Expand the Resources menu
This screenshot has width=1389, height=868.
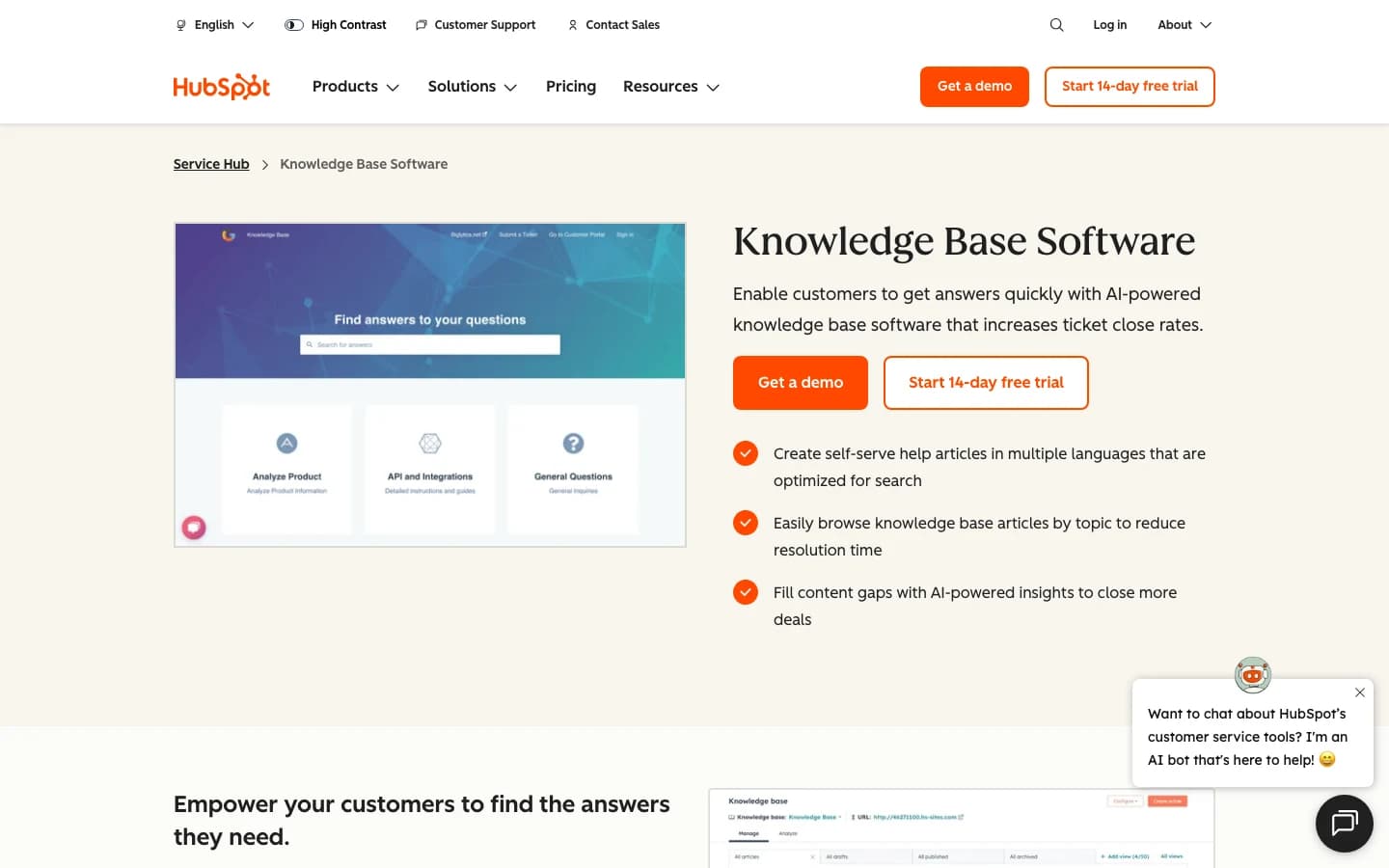tap(671, 87)
